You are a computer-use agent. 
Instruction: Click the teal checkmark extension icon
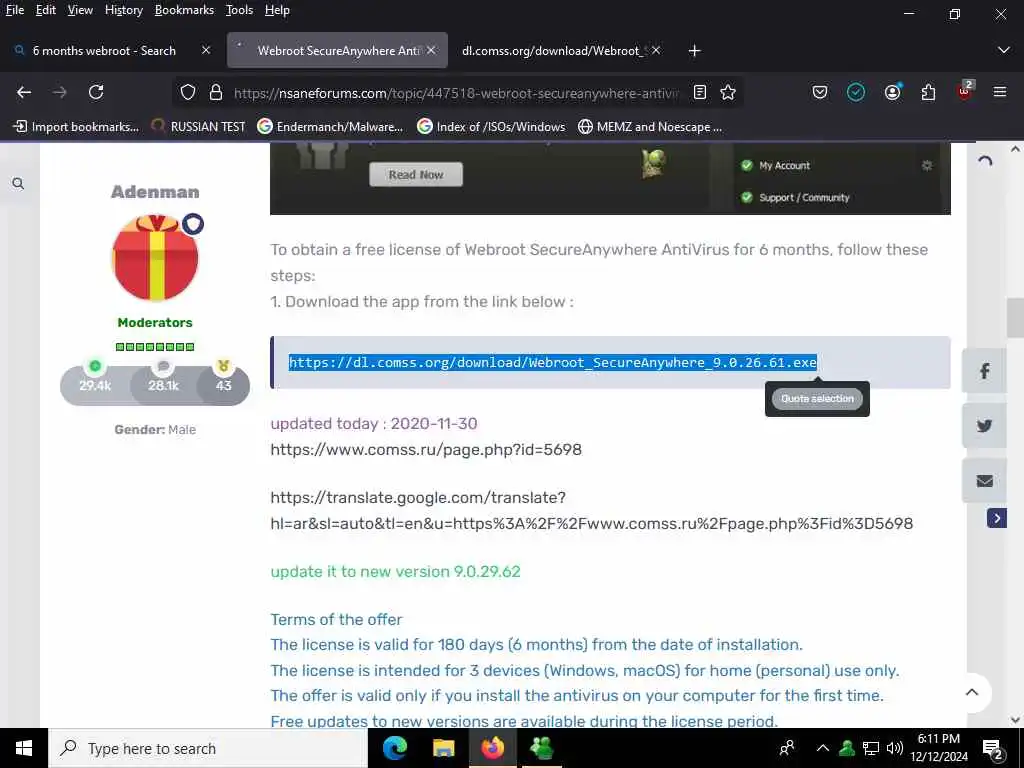856,93
